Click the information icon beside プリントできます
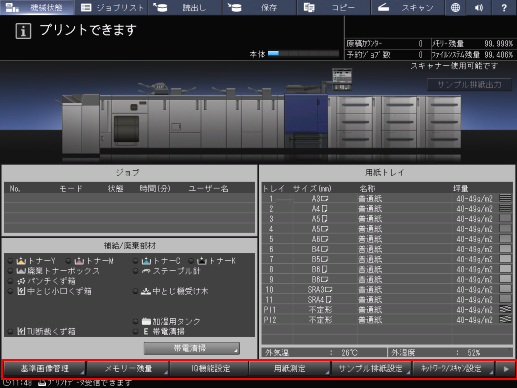 (x=23, y=31)
